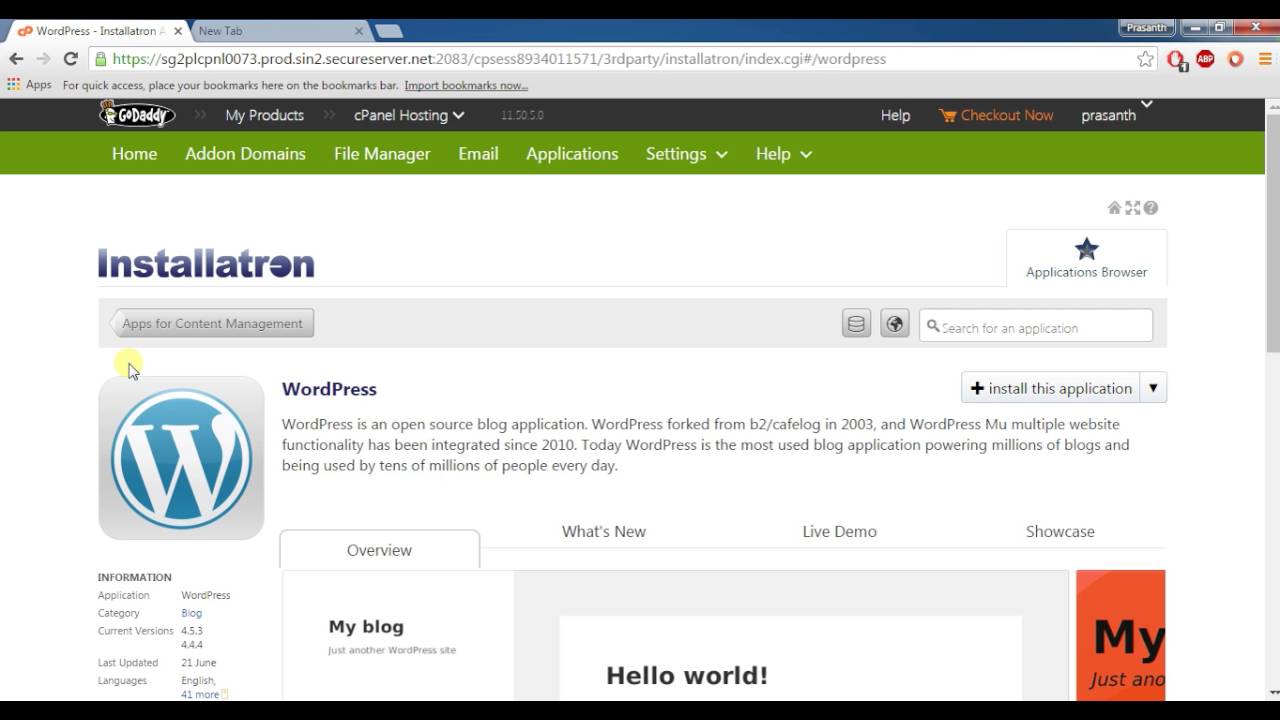Click the browser forward arrow
The width and height of the screenshot is (1280, 720).
point(43,59)
